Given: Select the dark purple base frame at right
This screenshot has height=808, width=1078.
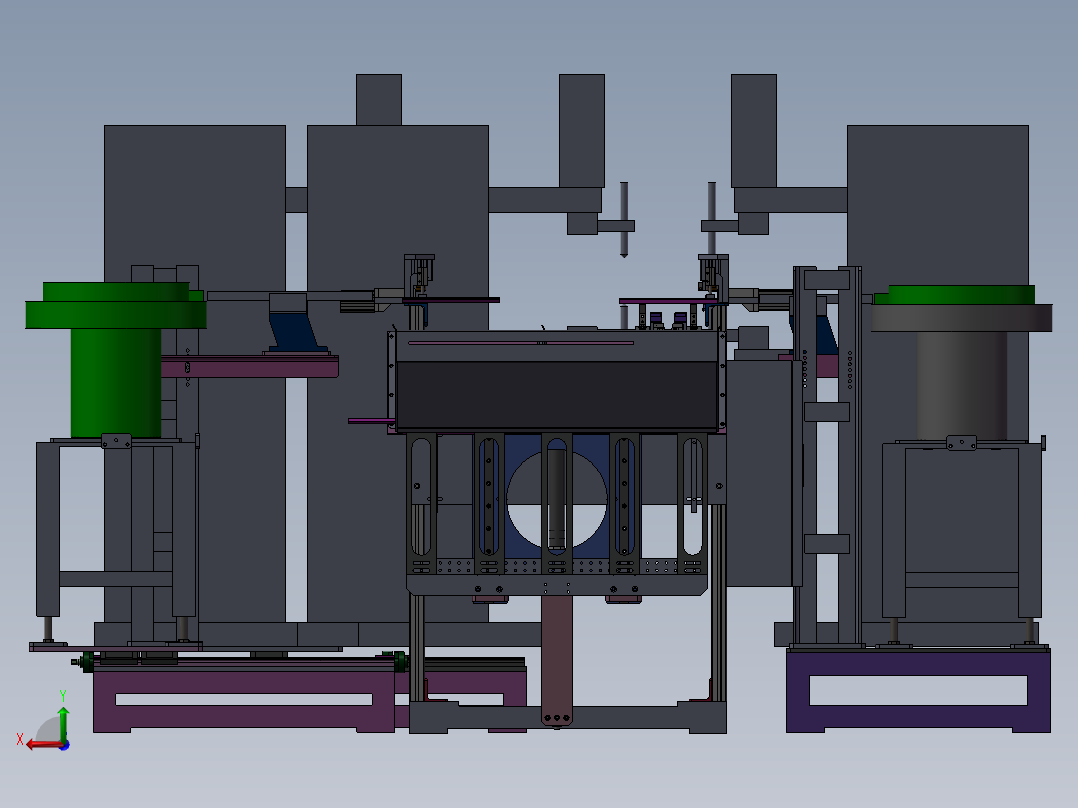Looking at the screenshot, I should coord(918,691).
